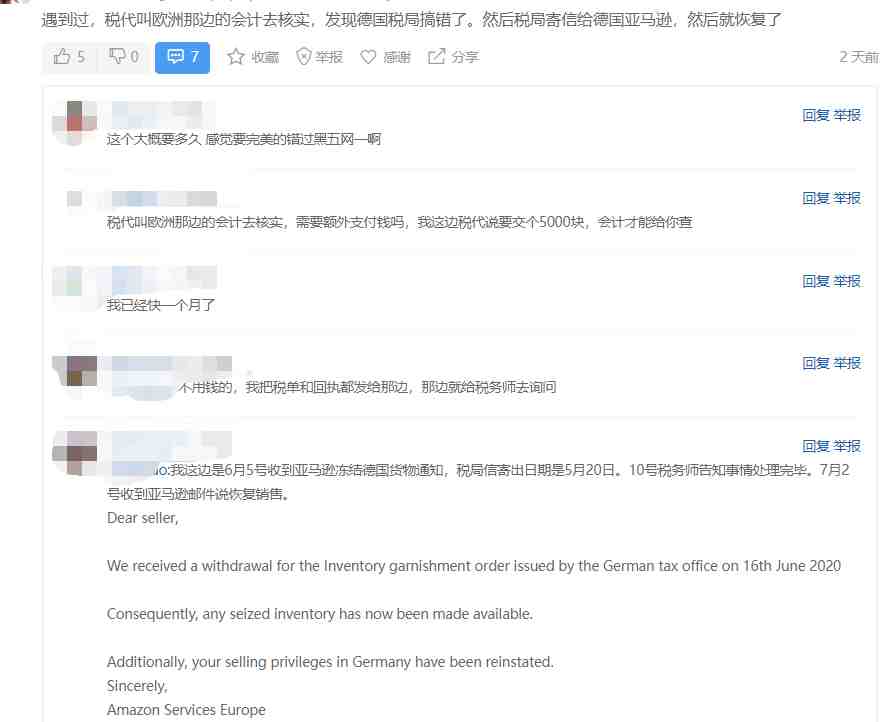Reply to the Black Friday comment
The width and height of the screenshot is (887, 722).
(816, 115)
